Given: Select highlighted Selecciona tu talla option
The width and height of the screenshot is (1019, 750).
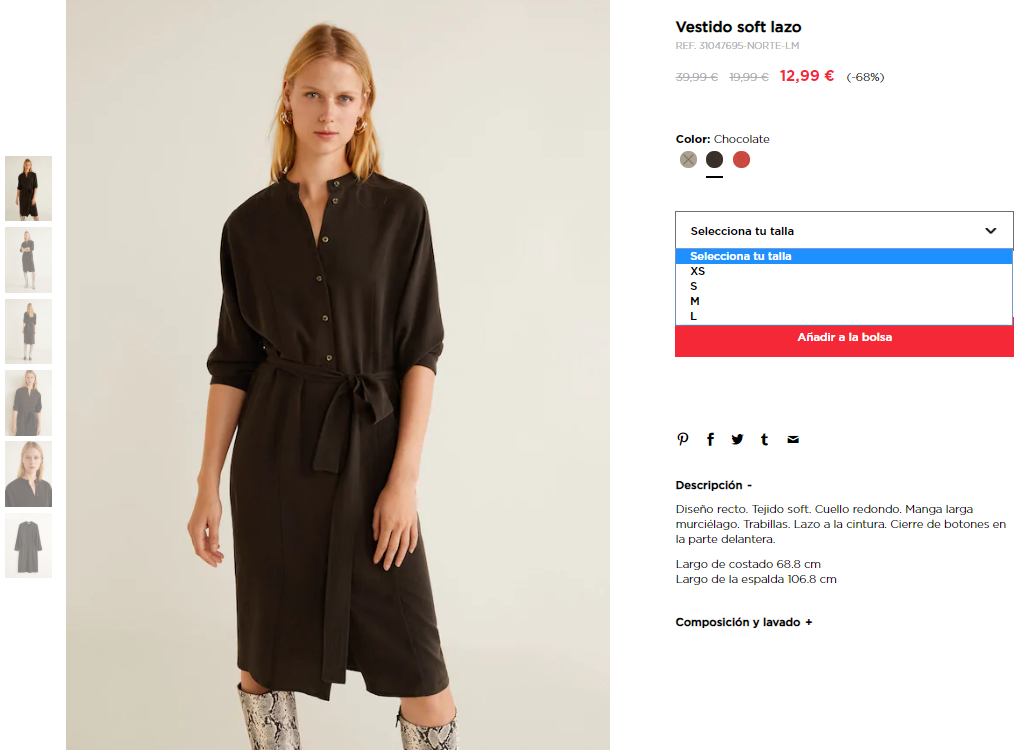Looking at the screenshot, I should click(844, 256).
